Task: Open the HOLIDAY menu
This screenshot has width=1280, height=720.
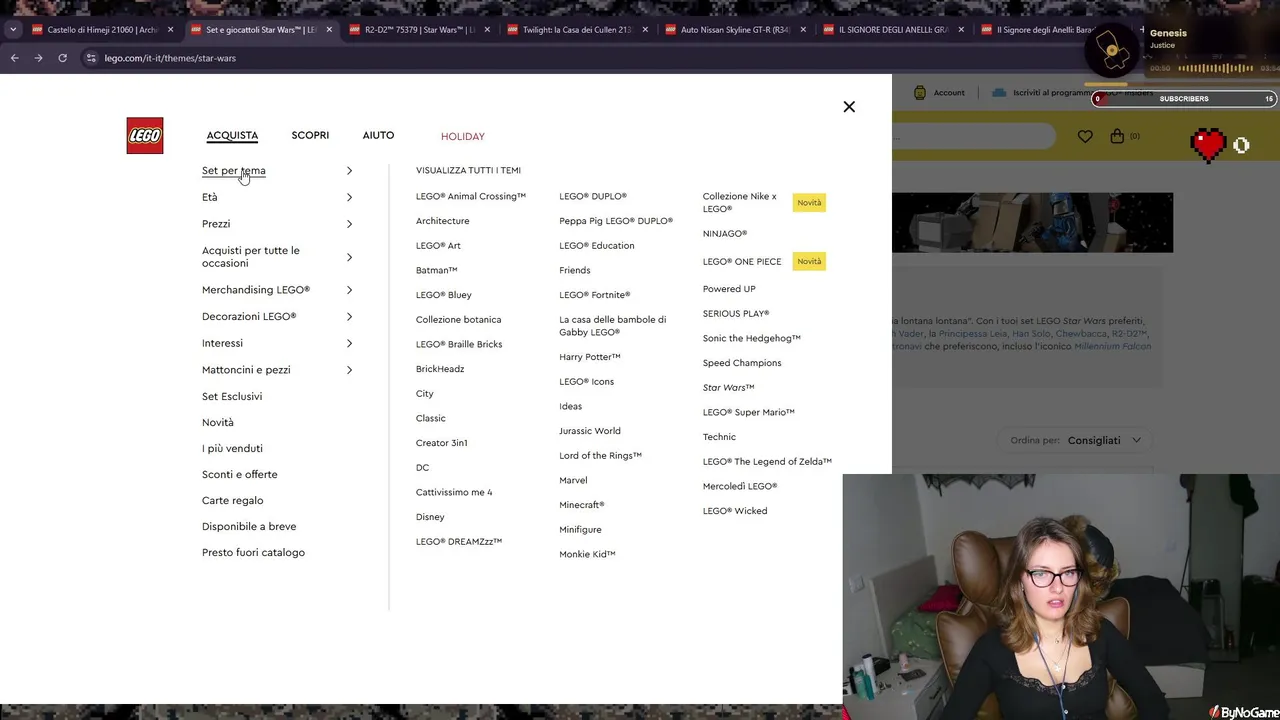Action: coord(462,136)
